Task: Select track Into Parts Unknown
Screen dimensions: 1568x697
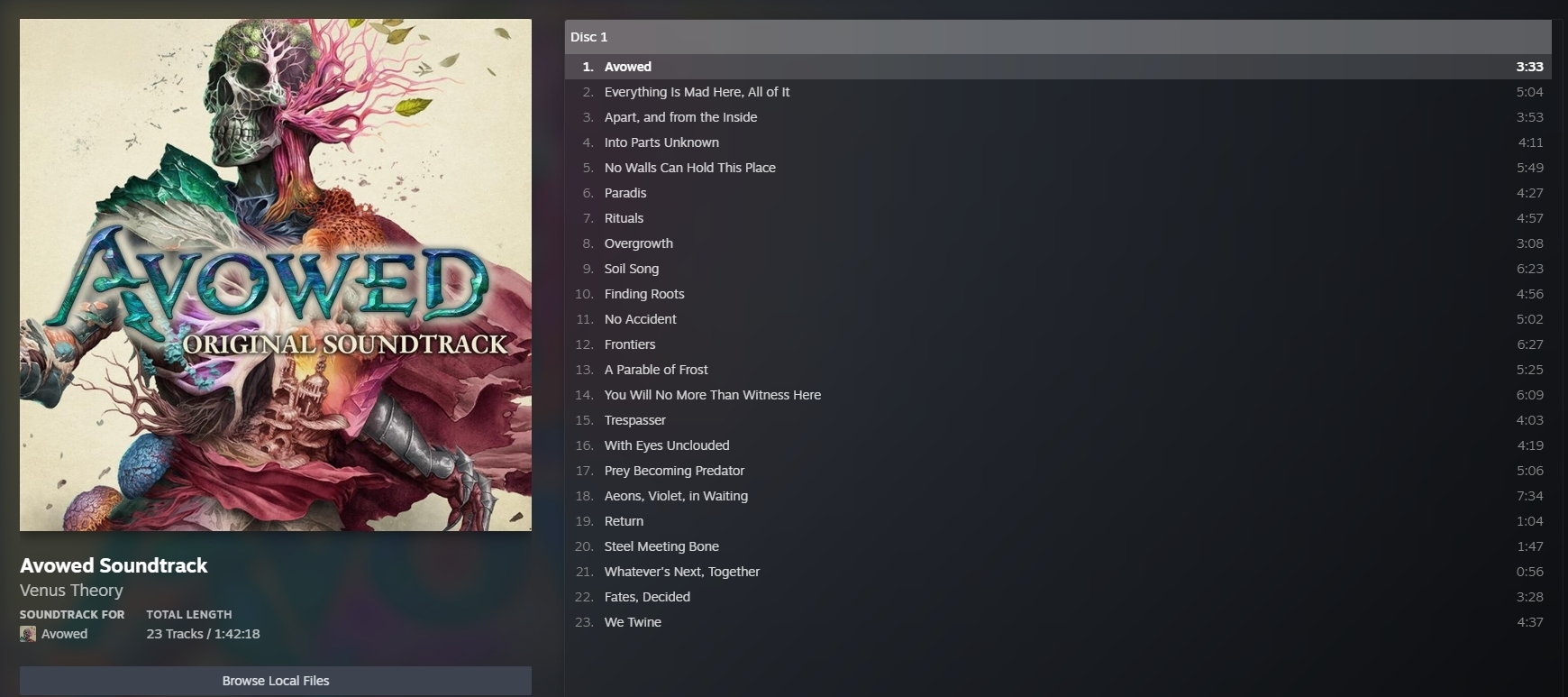Action: tap(1058, 142)
